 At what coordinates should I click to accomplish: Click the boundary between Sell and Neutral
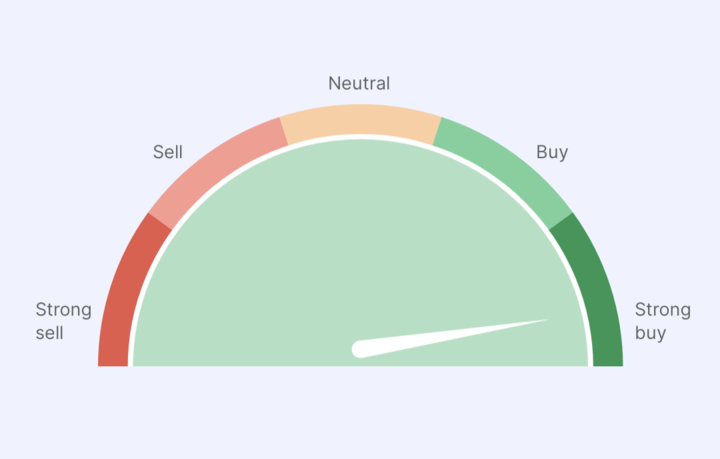click(284, 131)
